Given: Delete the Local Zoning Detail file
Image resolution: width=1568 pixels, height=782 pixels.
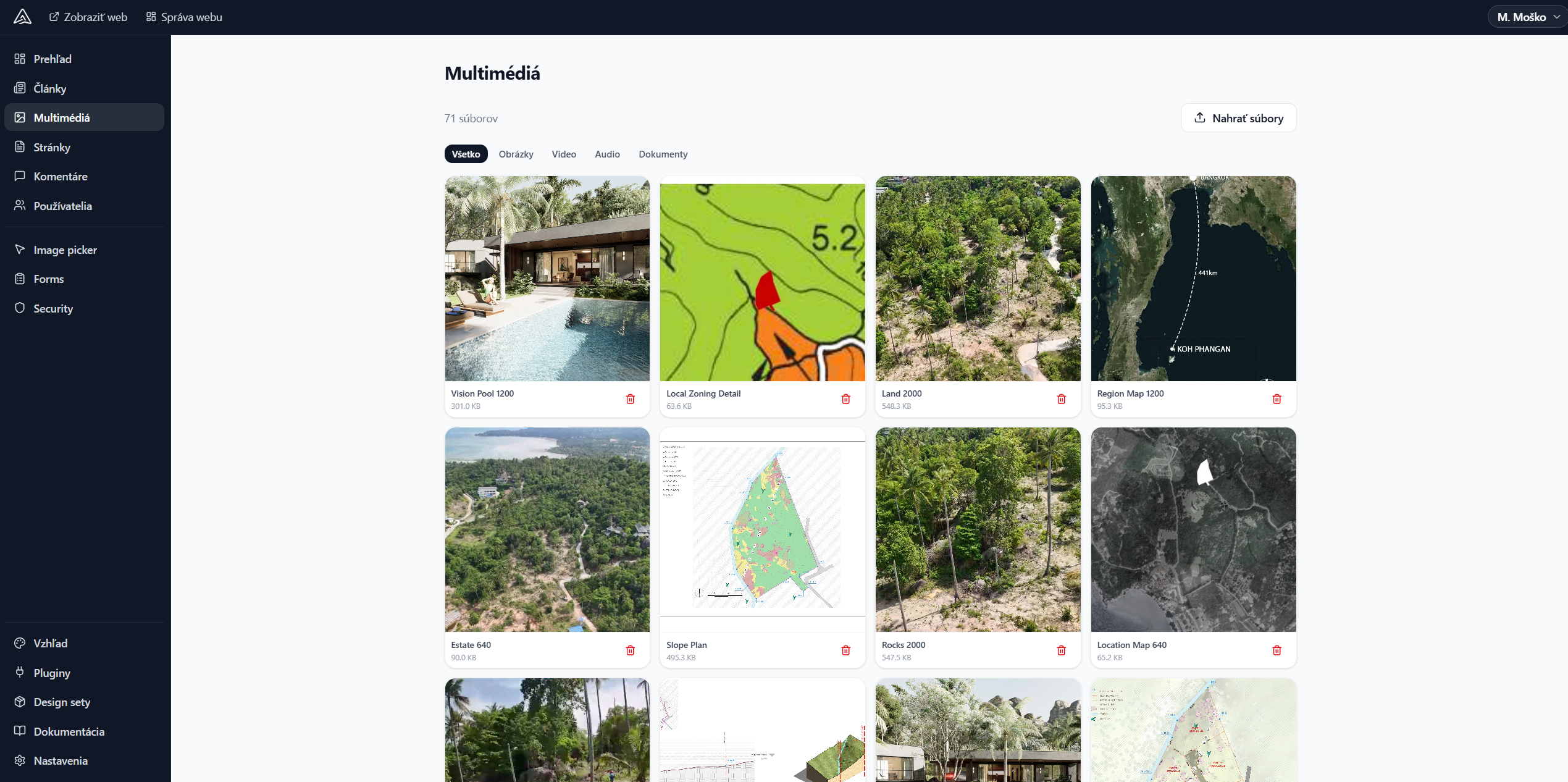Looking at the screenshot, I should 845,399.
